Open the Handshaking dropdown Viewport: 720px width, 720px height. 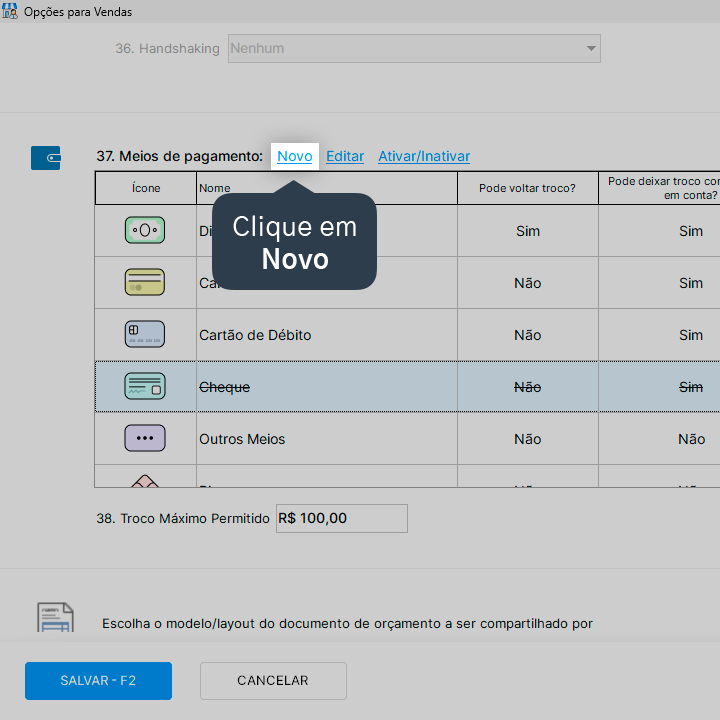pyautogui.click(x=414, y=48)
